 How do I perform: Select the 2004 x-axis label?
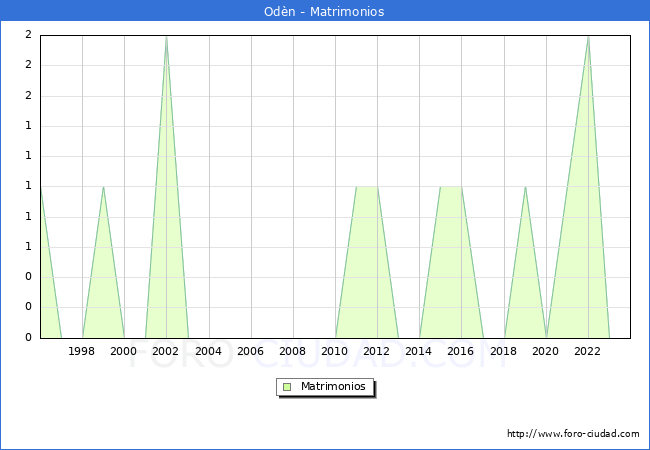pyautogui.click(x=208, y=351)
